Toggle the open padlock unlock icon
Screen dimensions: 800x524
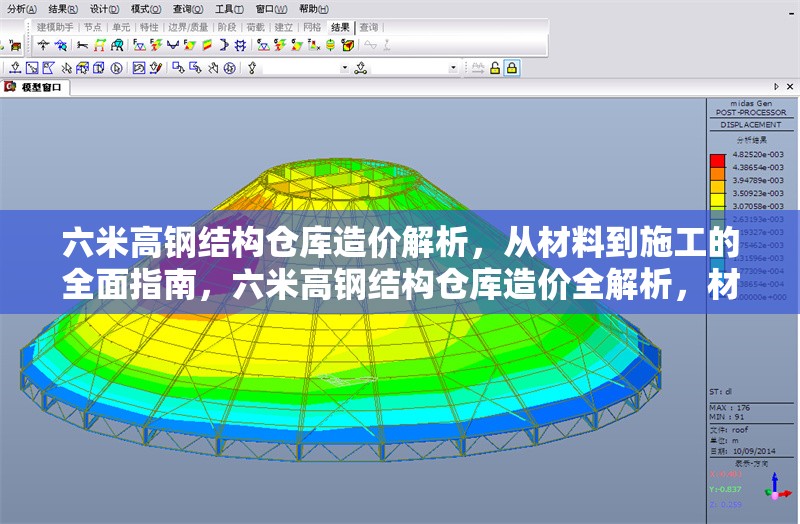click(x=495, y=68)
